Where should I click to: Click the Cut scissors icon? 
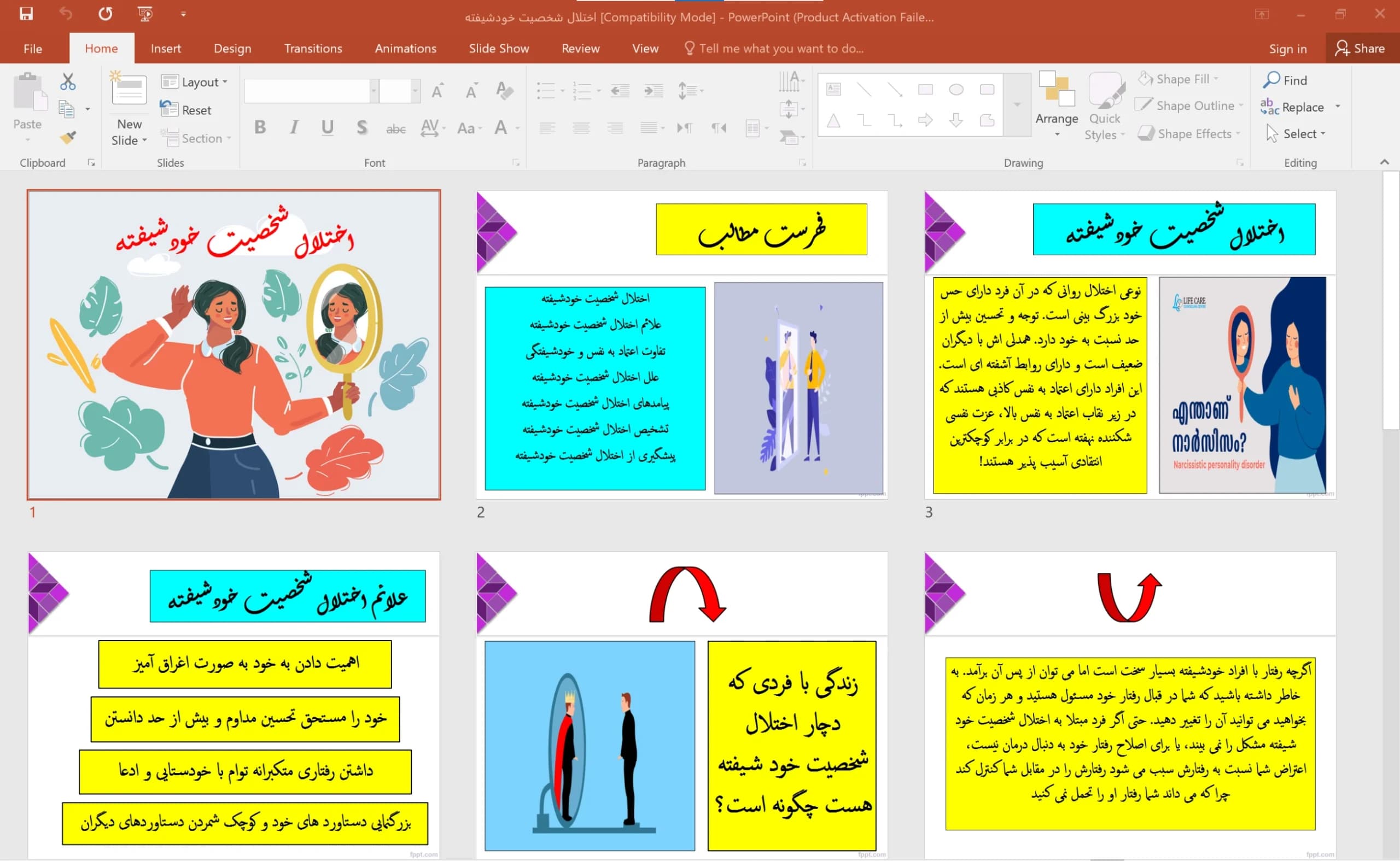[x=68, y=82]
